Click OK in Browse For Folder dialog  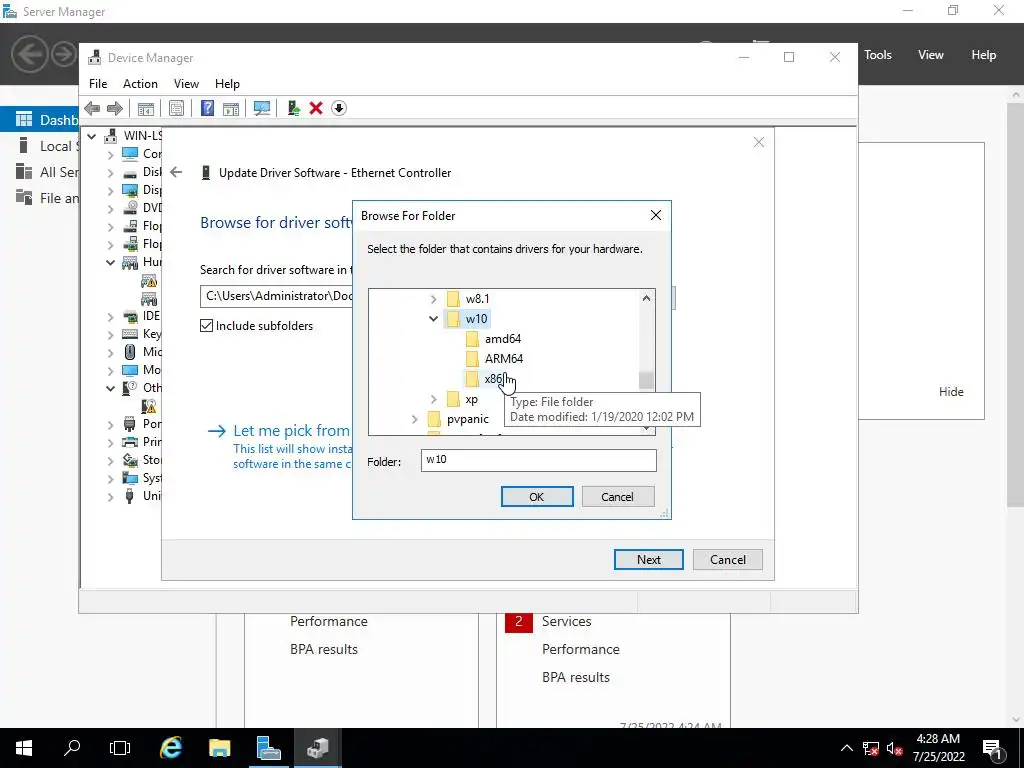click(537, 496)
